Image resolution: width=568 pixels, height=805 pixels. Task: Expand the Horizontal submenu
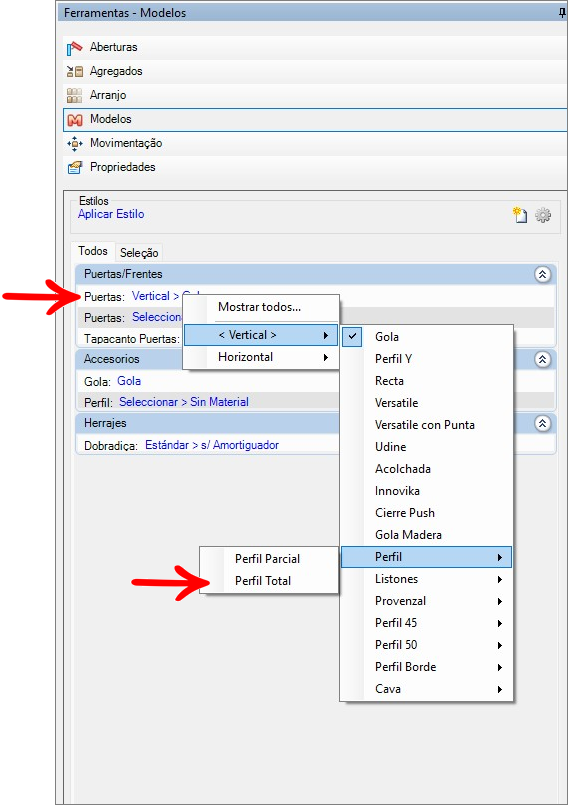tap(261, 357)
